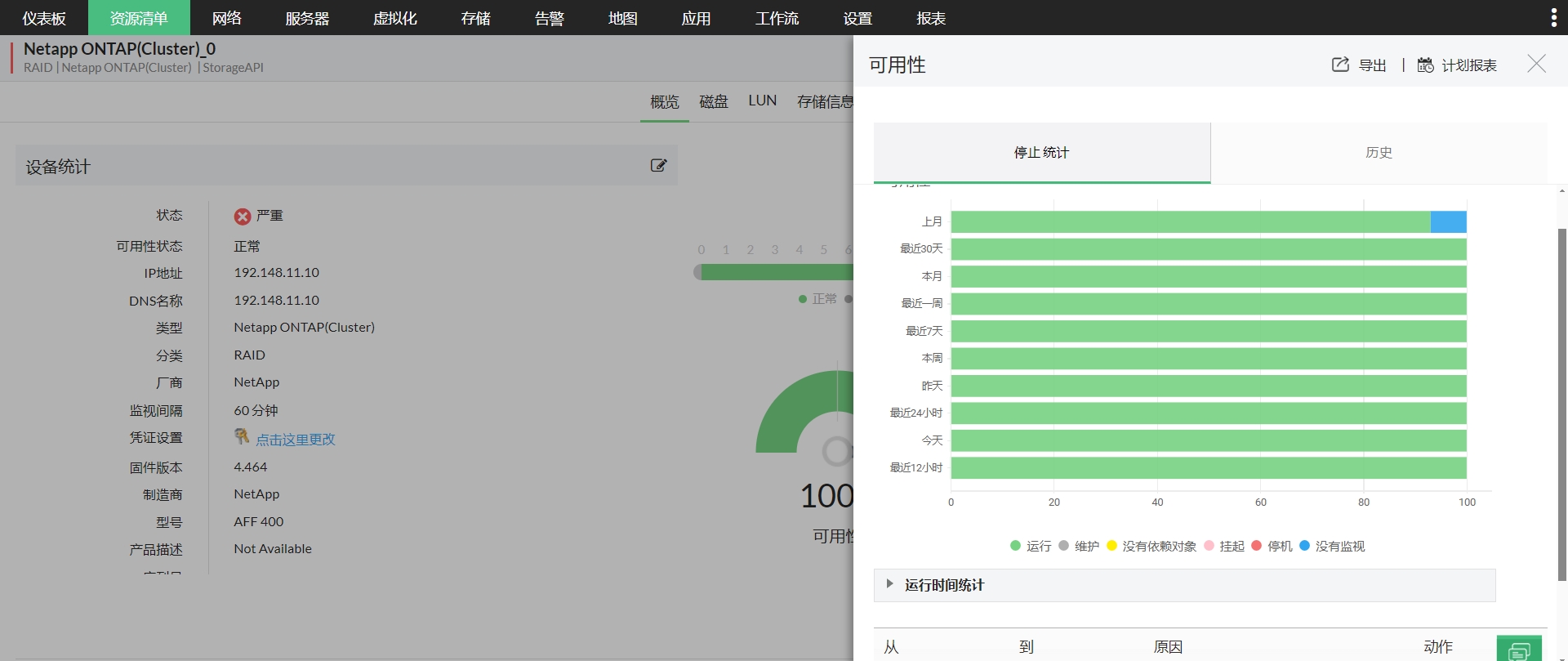Click the firmware version value 4.464
The height and width of the screenshot is (661, 1568).
click(x=251, y=467)
